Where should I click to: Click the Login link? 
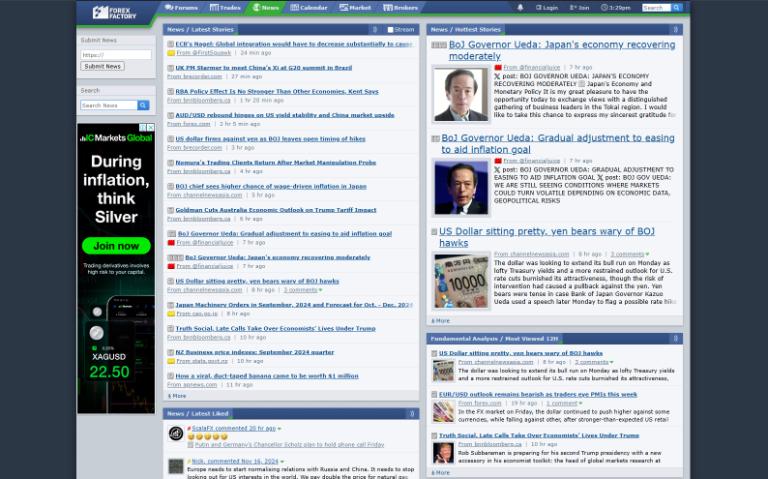pos(546,7)
